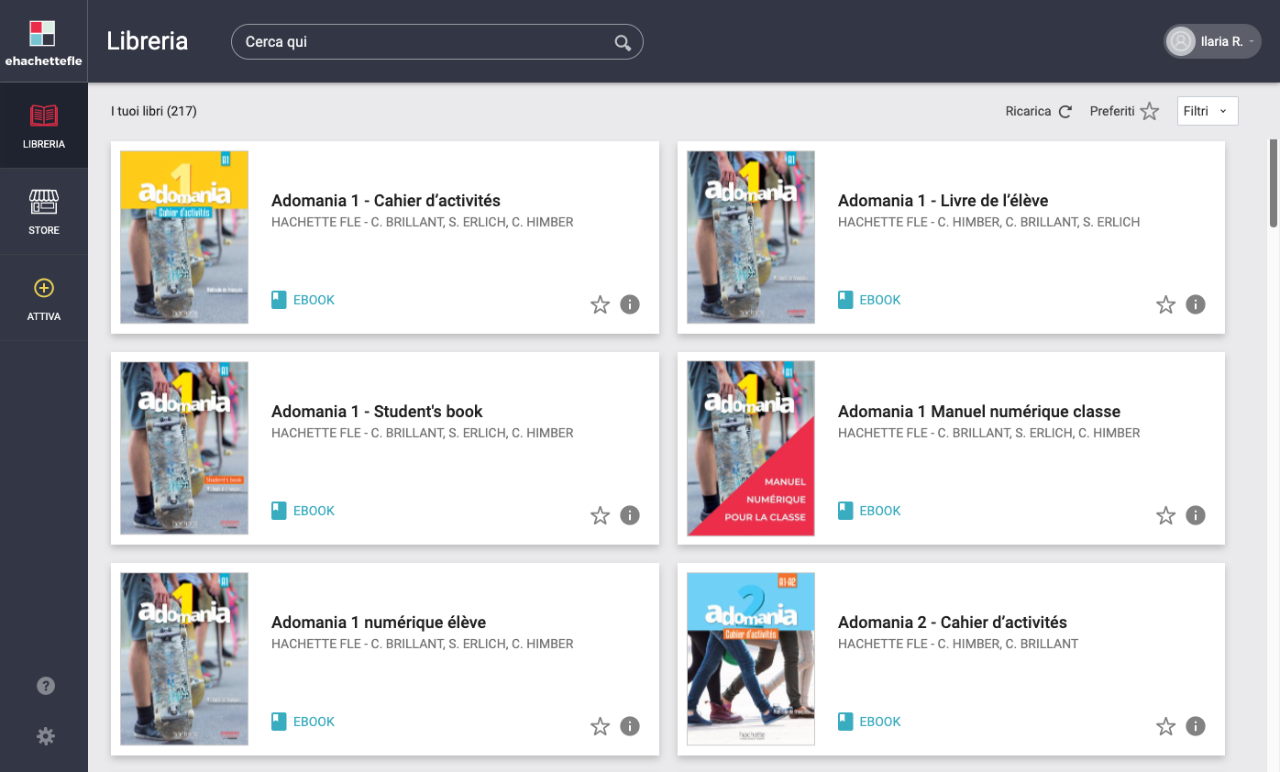
Task: Click the Libreria page heading
Action: (147, 41)
